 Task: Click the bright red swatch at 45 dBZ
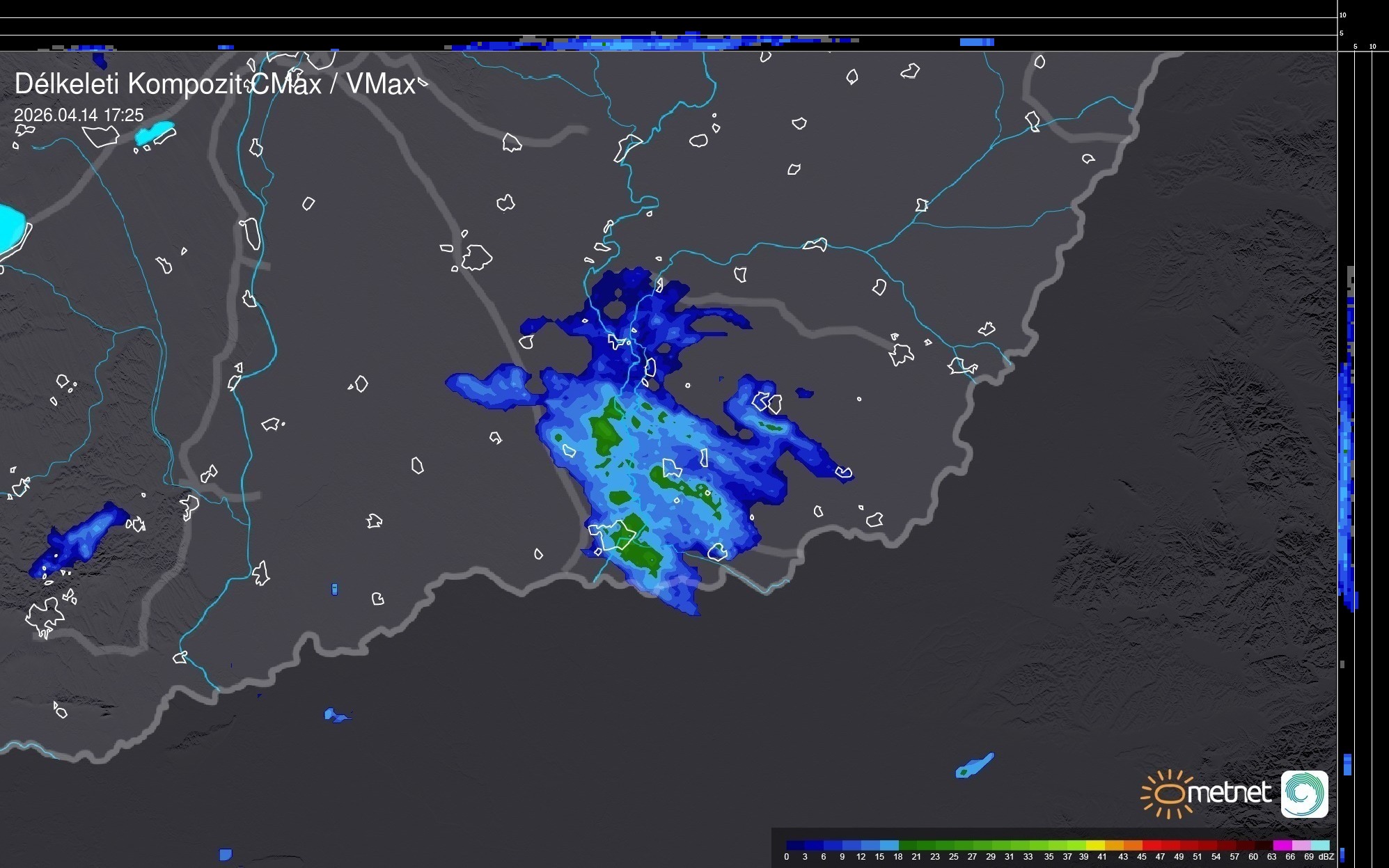pyautogui.click(x=1150, y=845)
